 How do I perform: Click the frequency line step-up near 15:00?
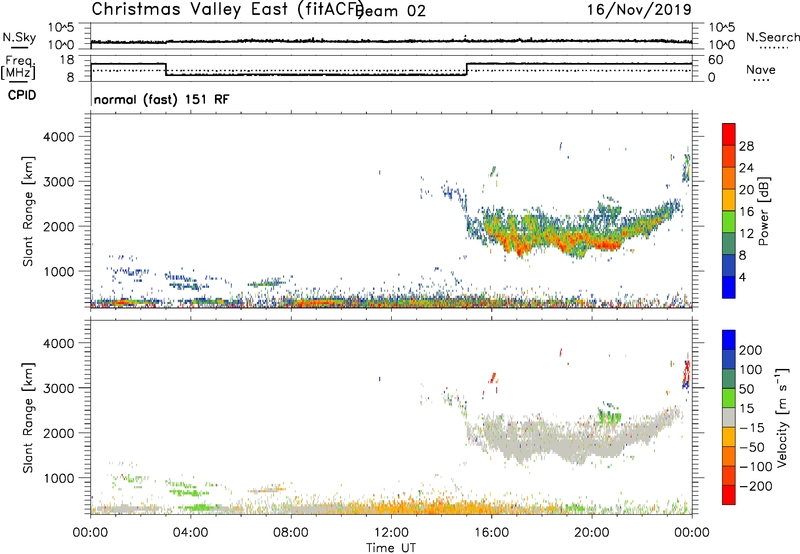coord(466,69)
